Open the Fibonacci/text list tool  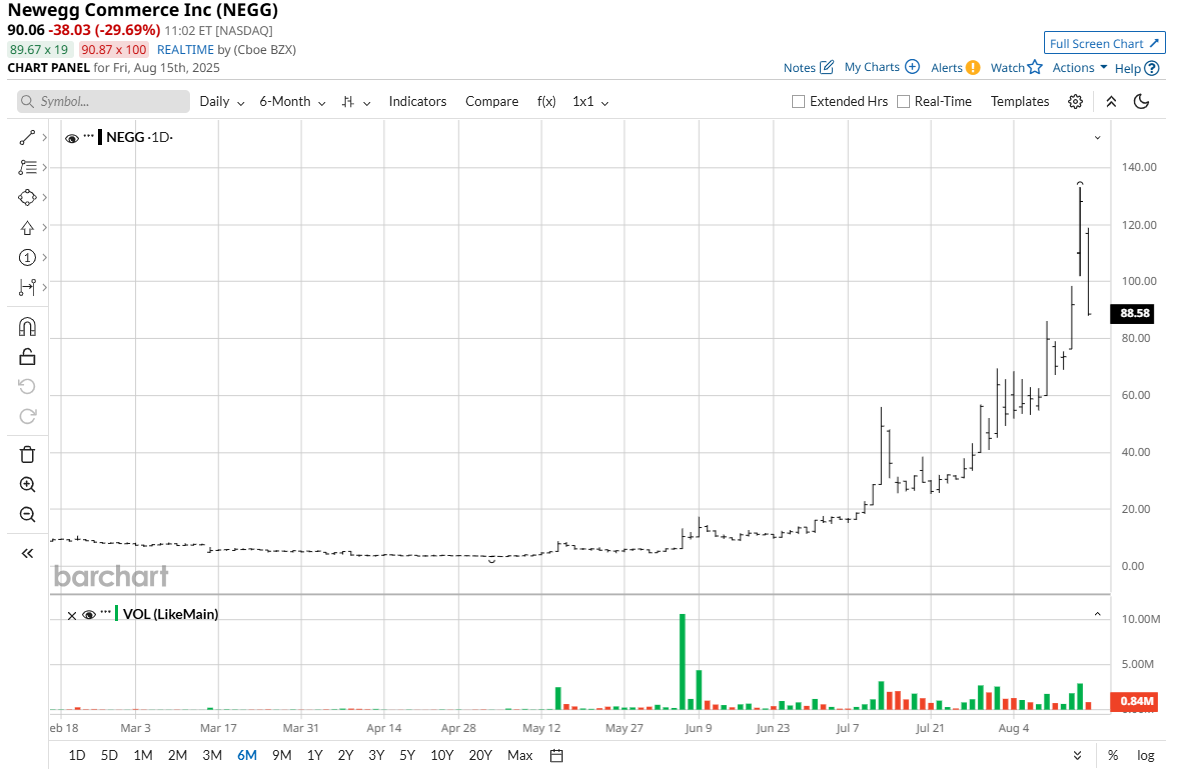[x=27, y=167]
